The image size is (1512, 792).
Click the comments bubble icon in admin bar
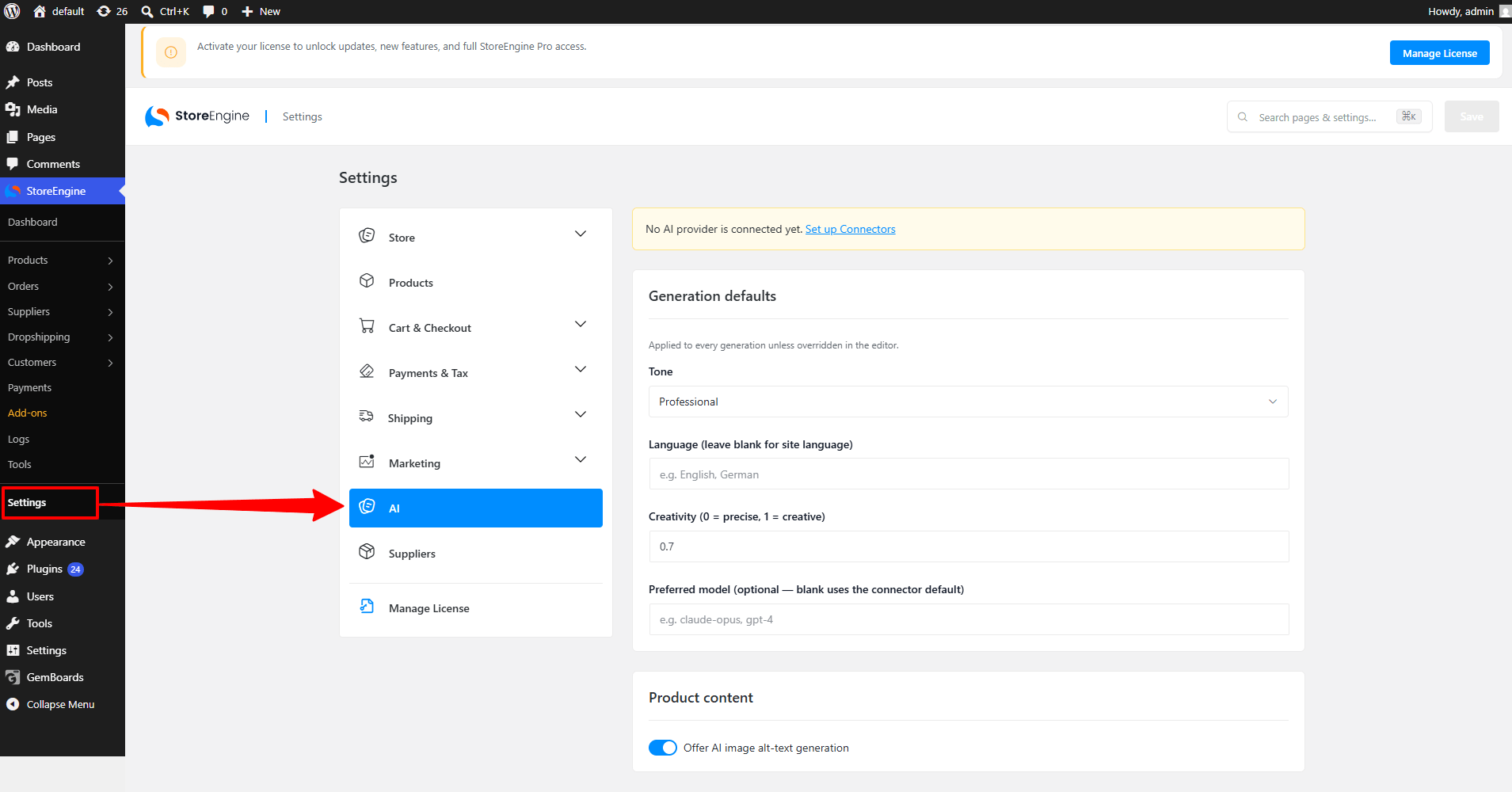(x=208, y=11)
